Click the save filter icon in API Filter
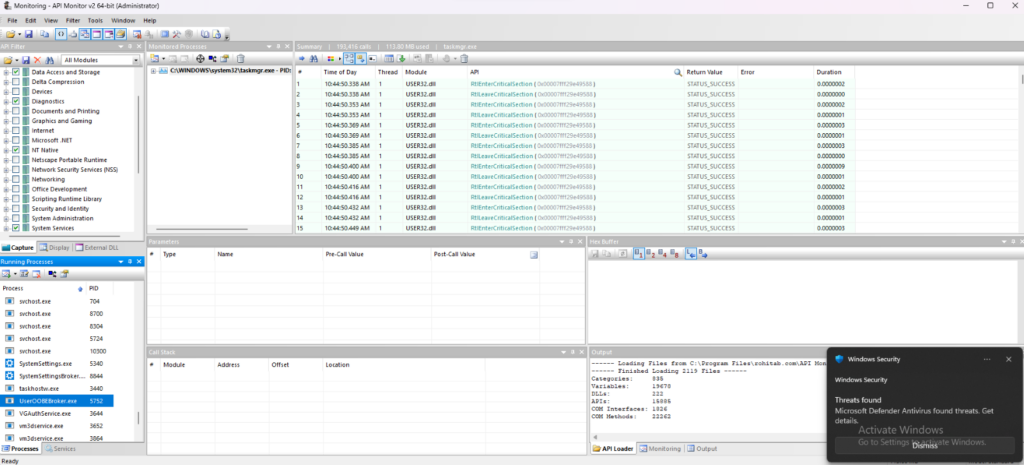This screenshot has width=1024, height=465. 25,60
